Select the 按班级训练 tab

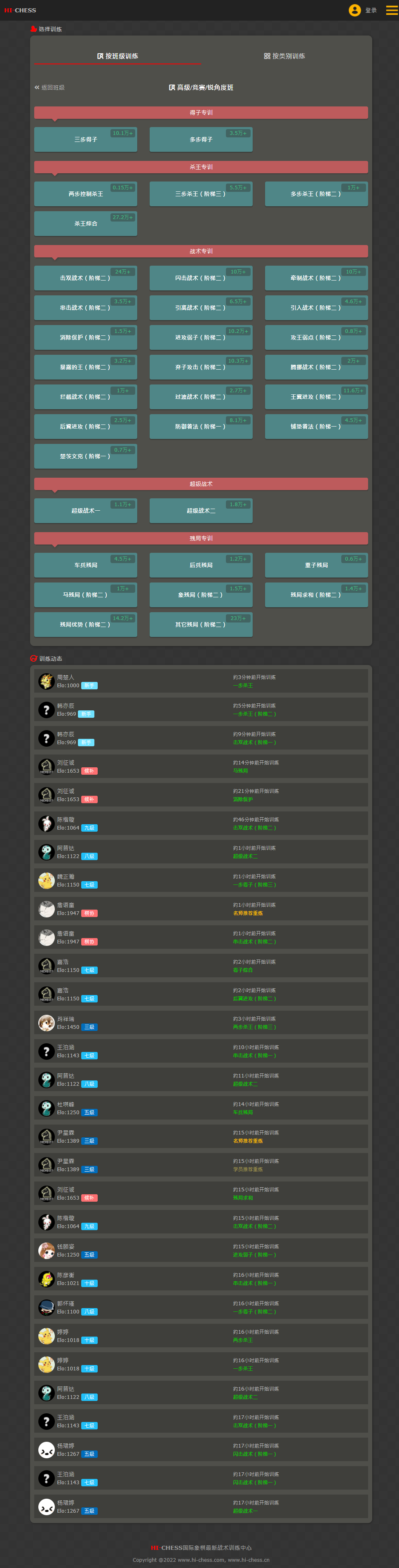point(117,56)
